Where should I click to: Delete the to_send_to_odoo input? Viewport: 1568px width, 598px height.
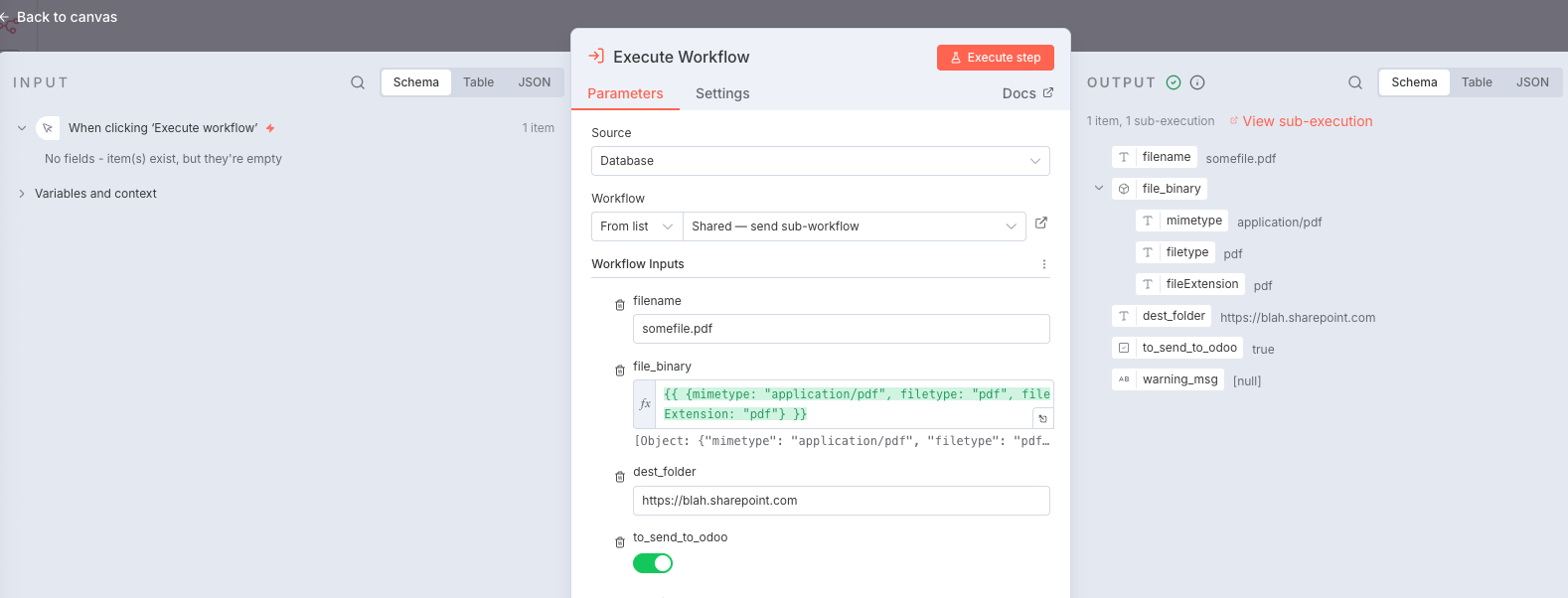click(x=620, y=542)
